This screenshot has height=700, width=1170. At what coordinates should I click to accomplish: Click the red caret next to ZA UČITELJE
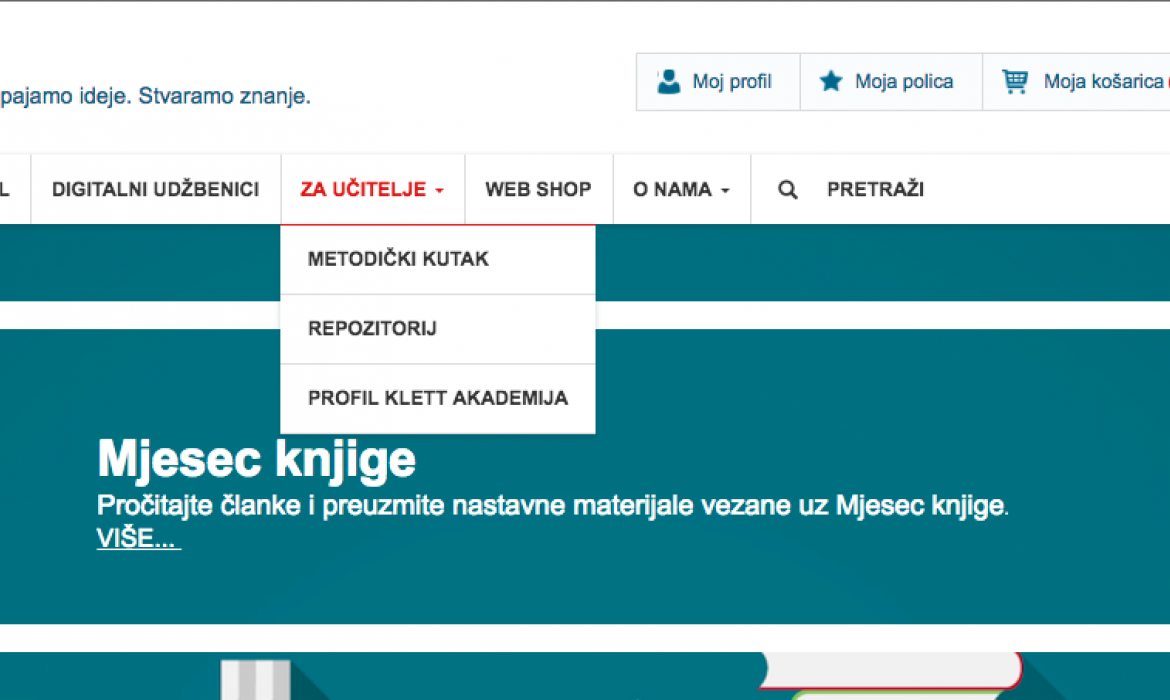click(x=440, y=191)
